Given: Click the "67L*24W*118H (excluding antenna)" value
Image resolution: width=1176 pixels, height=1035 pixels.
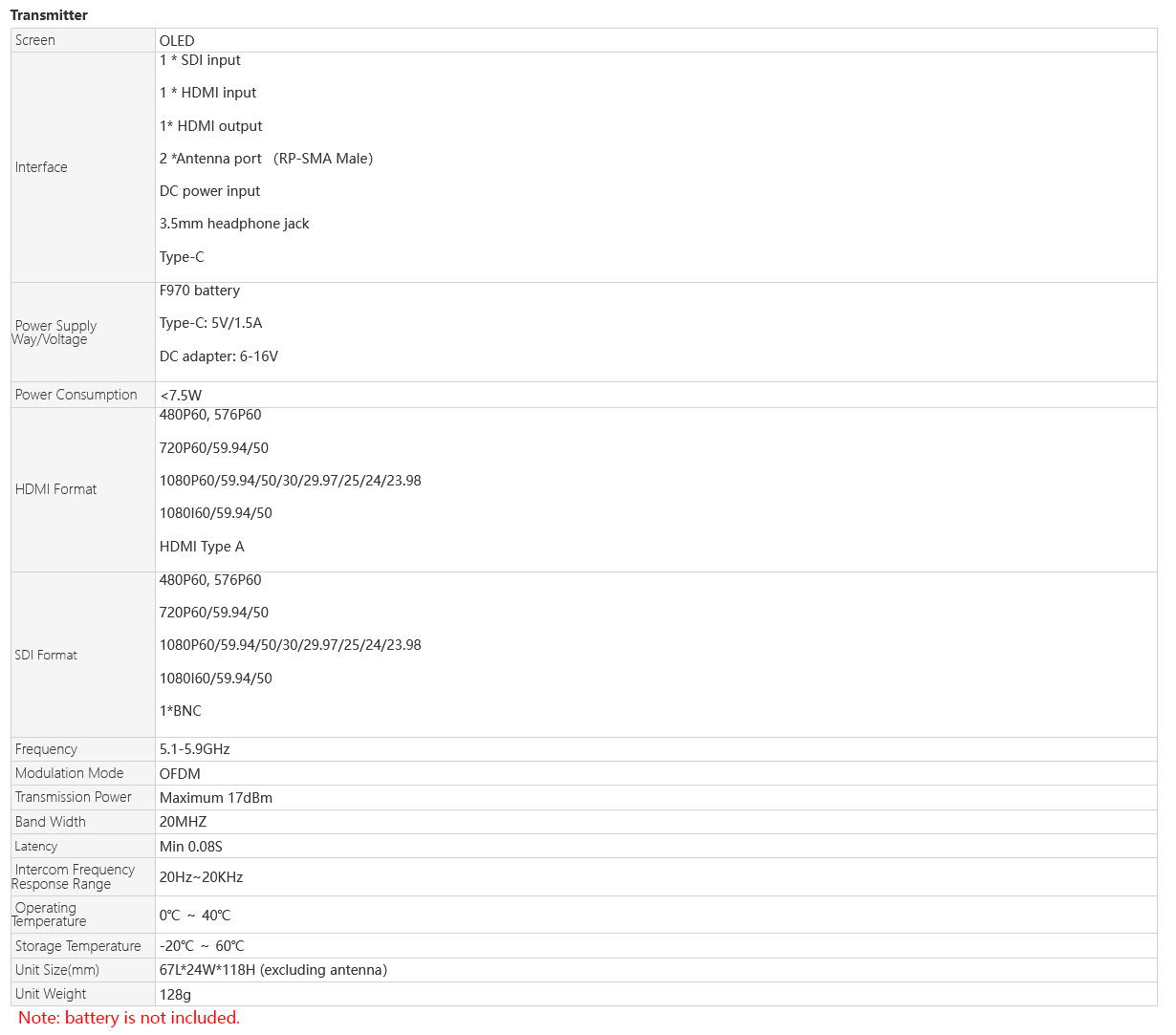Looking at the screenshot, I should [x=273, y=970].
